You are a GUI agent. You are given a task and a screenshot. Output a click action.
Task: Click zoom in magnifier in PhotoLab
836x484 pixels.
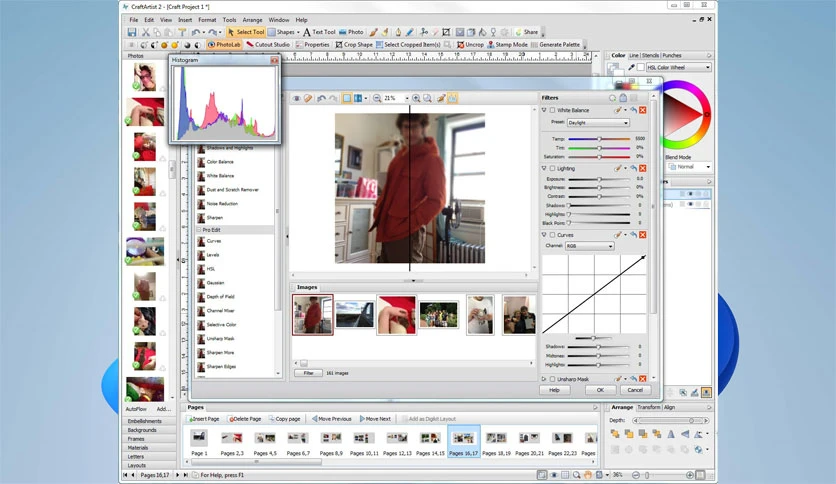click(x=416, y=98)
